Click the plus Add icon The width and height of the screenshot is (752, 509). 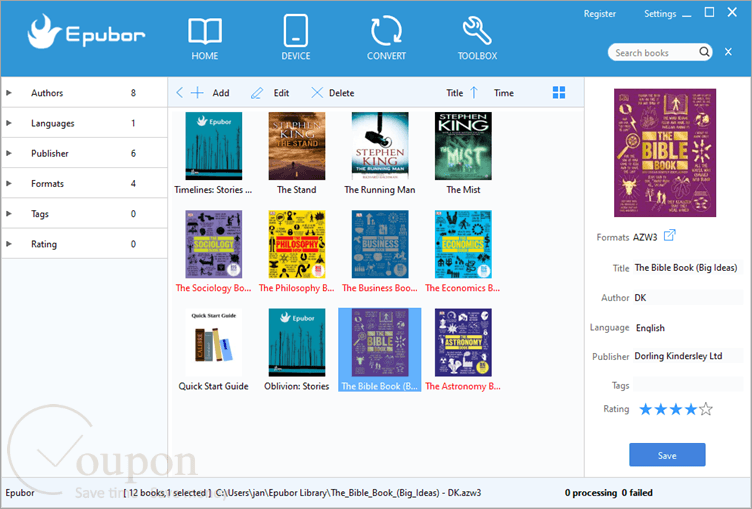(x=197, y=93)
